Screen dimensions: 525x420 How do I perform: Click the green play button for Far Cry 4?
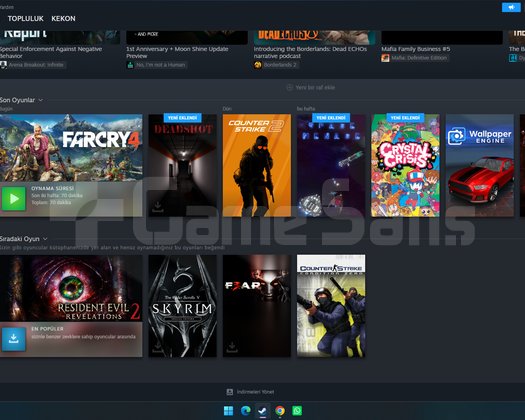(x=13, y=199)
